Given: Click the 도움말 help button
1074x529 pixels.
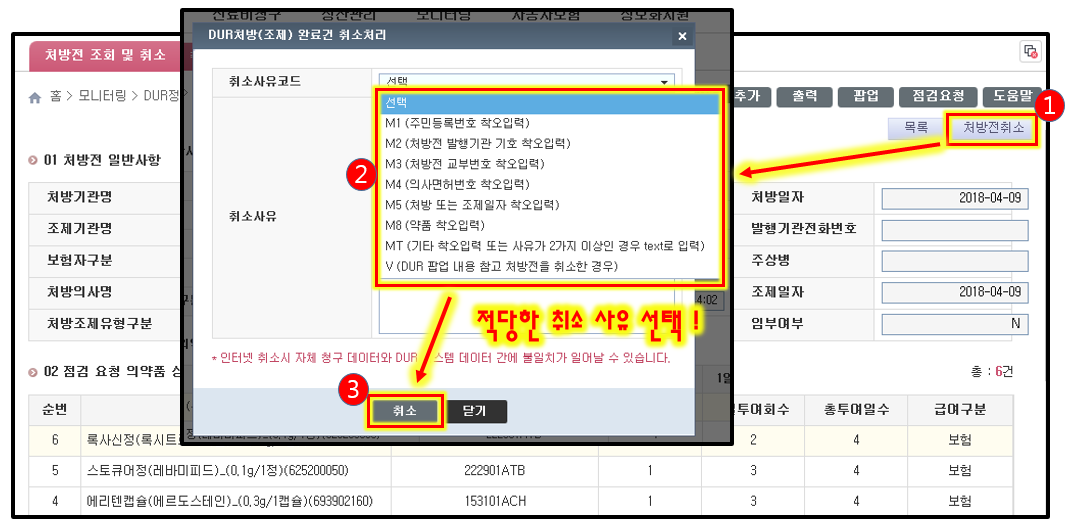Looking at the screenshot, I should pyautogui.click(x=1012, y=96).
